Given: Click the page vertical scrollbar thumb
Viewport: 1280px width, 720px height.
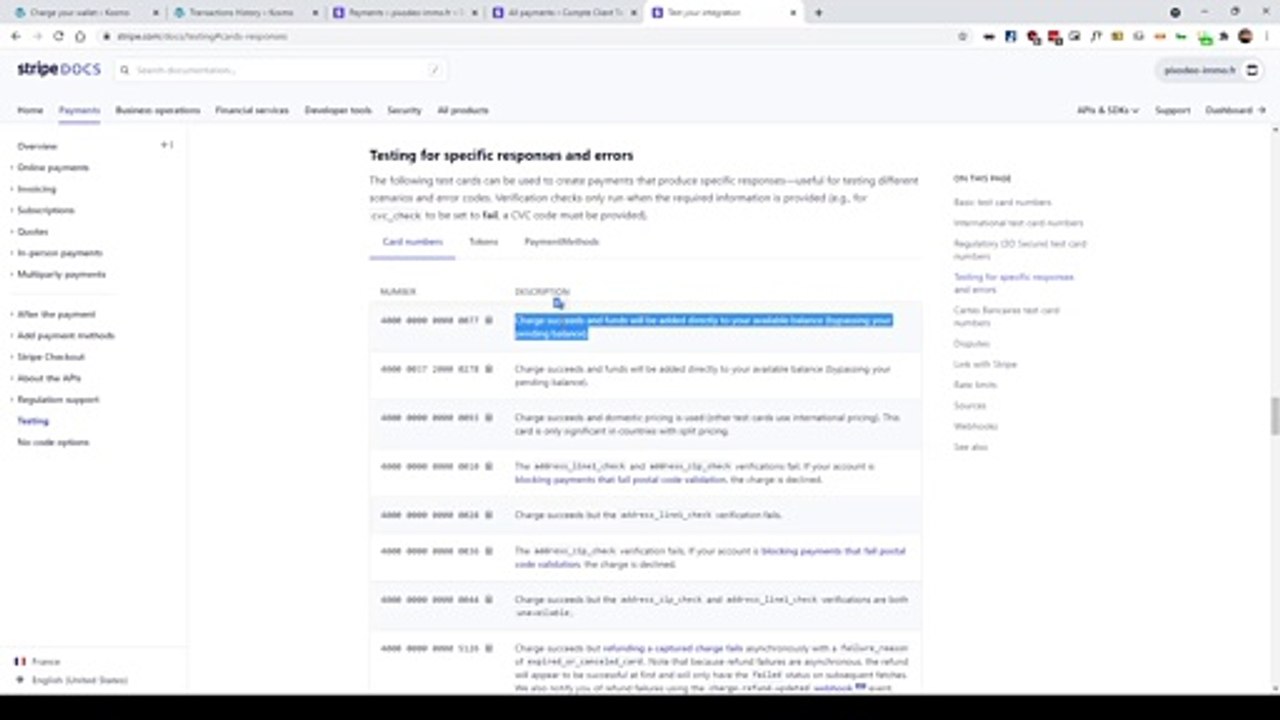Looking at the screenshot, I should click(1274, 415).
